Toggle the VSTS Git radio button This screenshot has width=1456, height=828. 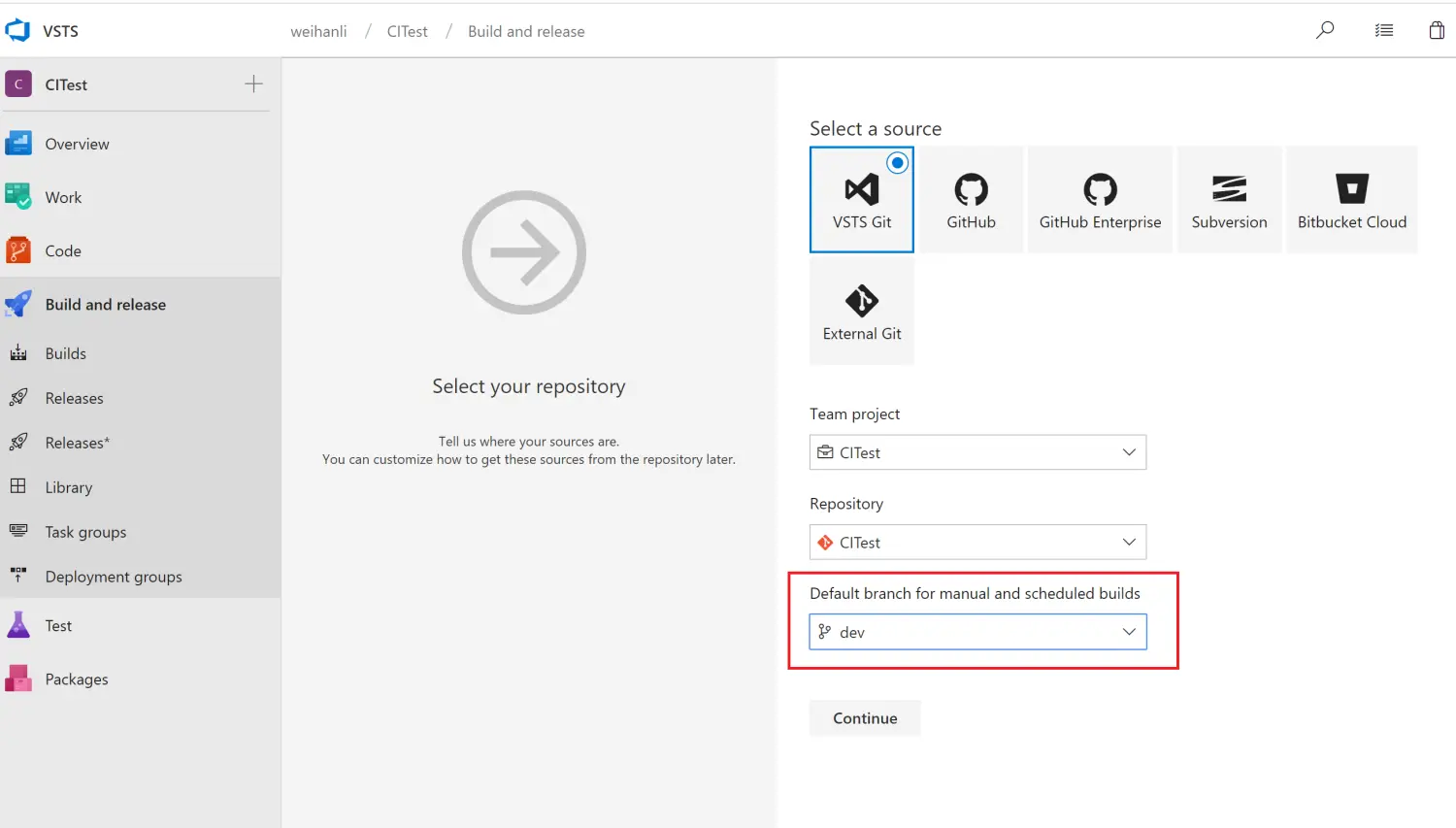[898, 163]
